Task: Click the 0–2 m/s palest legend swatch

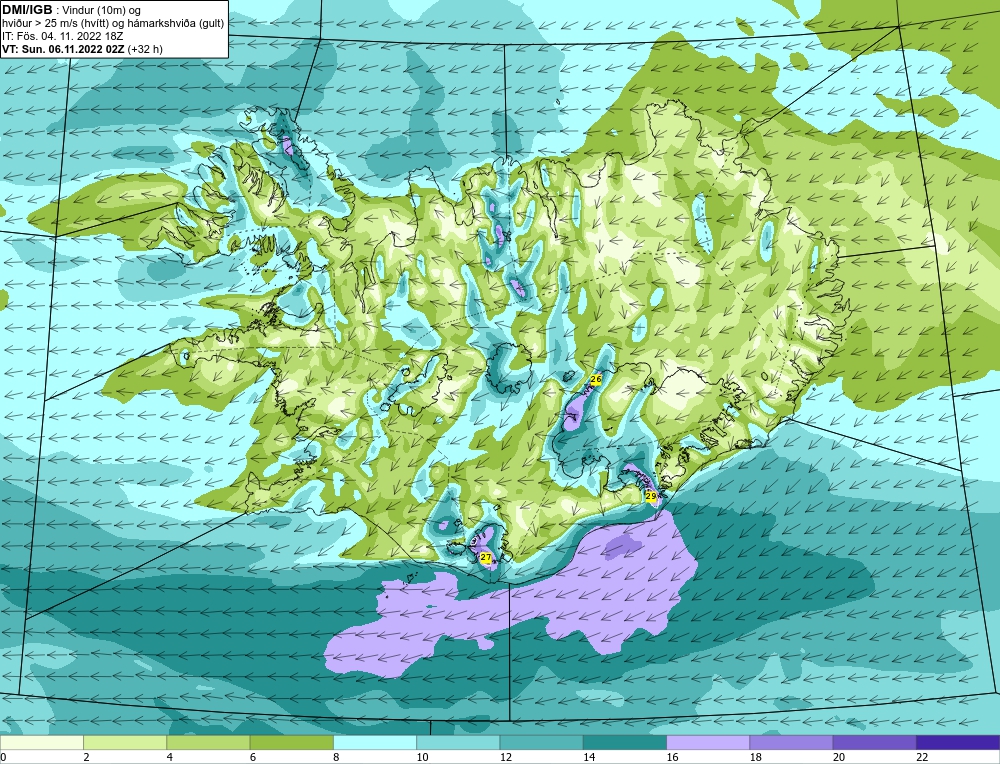Action: [x=42, y=742]
